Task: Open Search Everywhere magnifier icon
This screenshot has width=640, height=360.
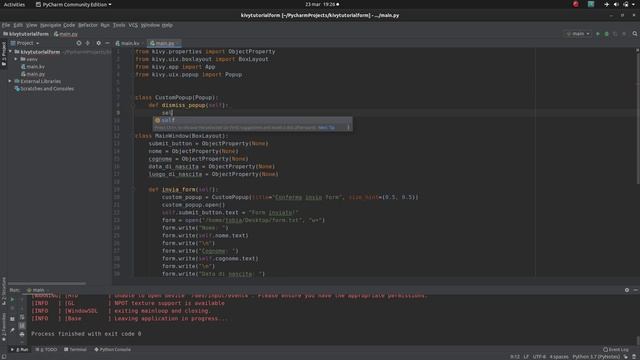Action: pyautogui.click(x=635, y=34)
